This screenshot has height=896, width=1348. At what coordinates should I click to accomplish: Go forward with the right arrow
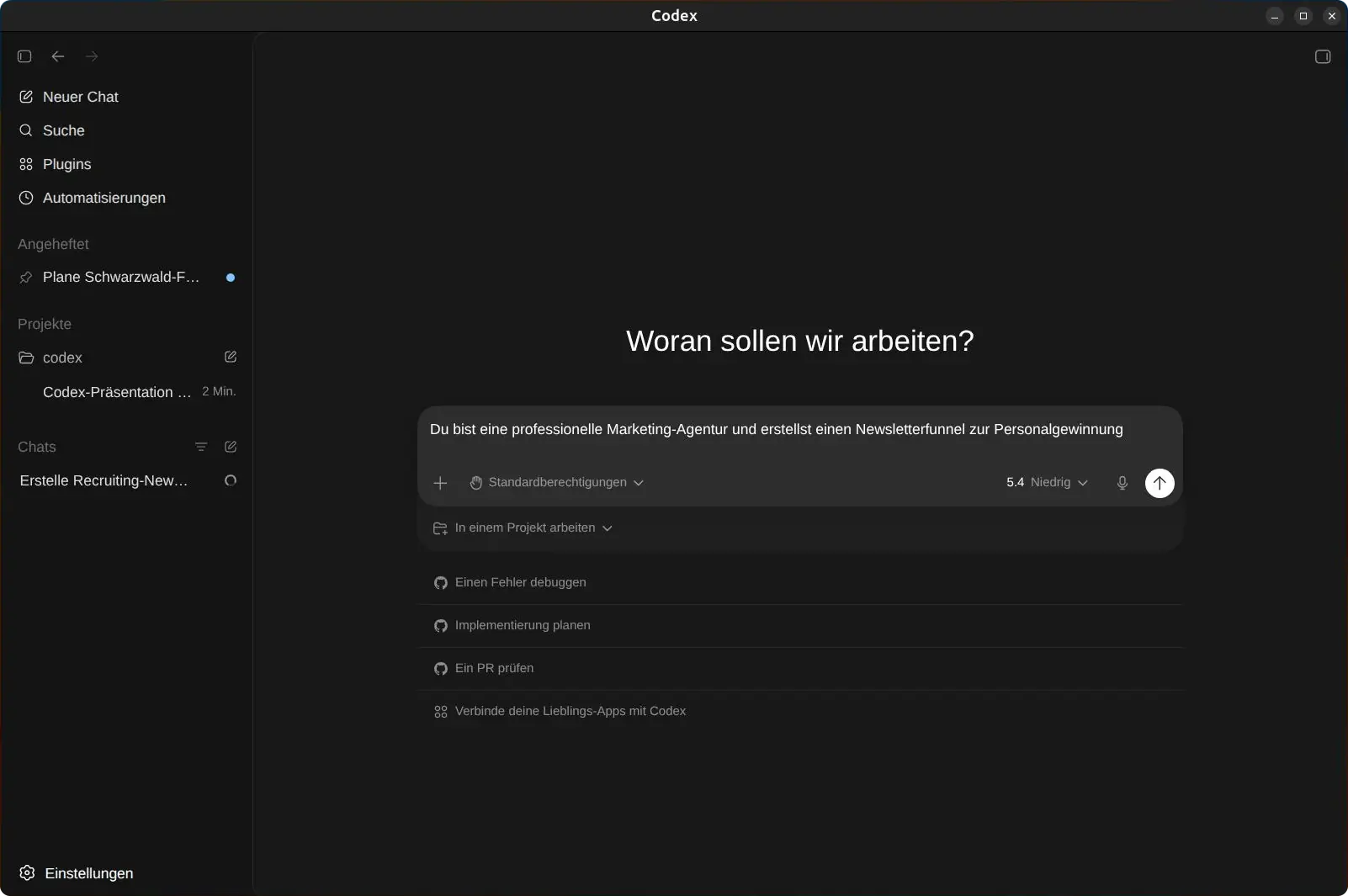(x=92, y=56)
